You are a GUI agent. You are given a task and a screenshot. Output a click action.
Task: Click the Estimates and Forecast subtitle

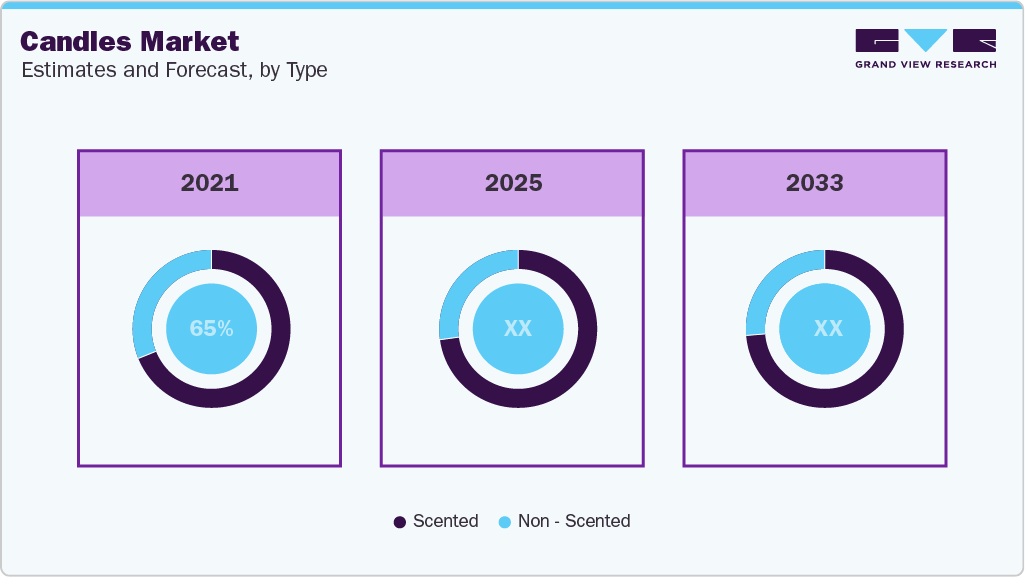[174, 70]
